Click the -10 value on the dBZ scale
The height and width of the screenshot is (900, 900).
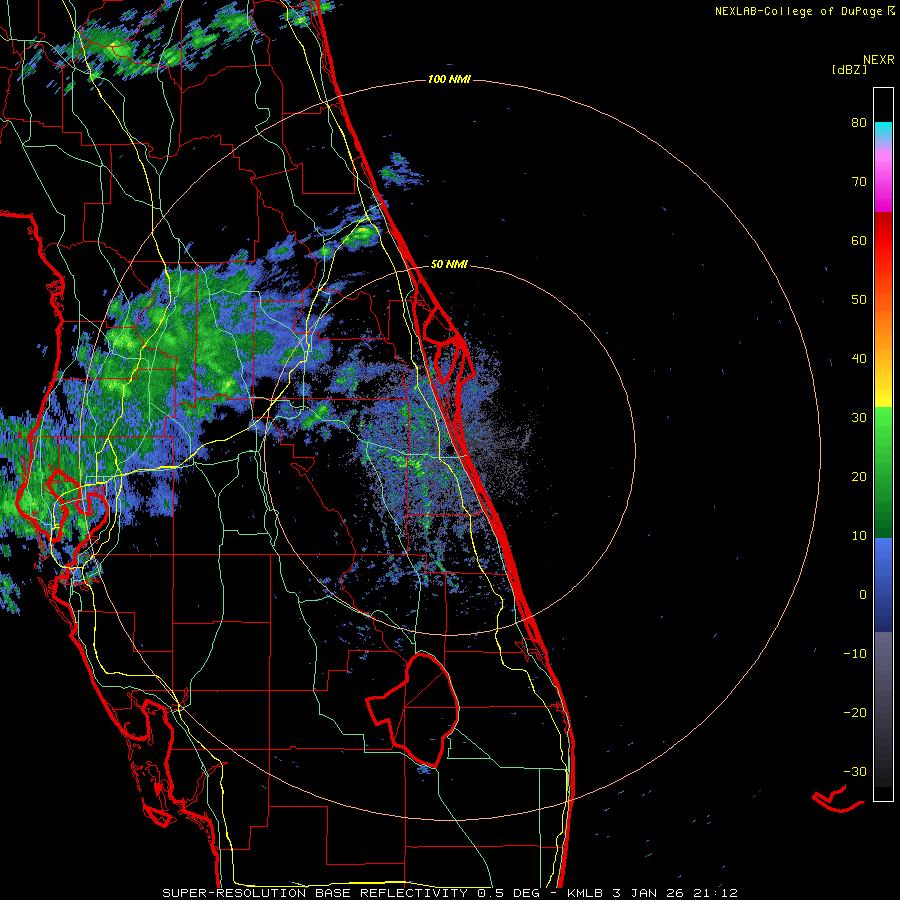[855, 653]
